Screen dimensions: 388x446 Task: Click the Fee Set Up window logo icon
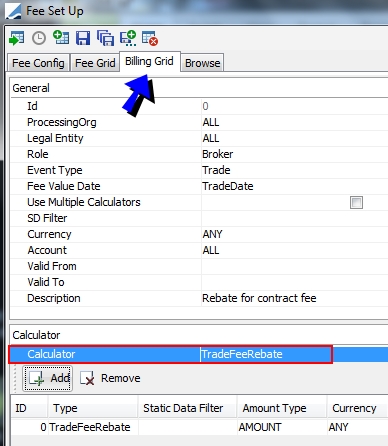[x=14, y=11]
